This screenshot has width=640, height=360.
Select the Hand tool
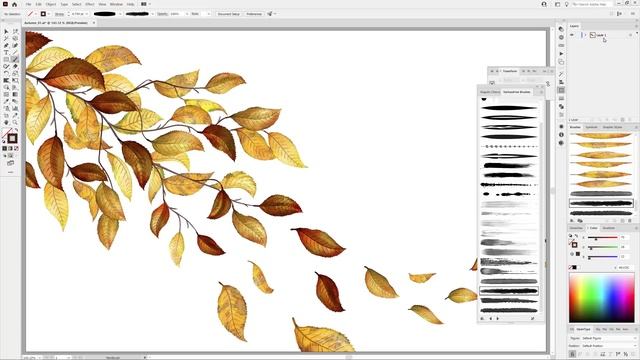coord(6,122)
